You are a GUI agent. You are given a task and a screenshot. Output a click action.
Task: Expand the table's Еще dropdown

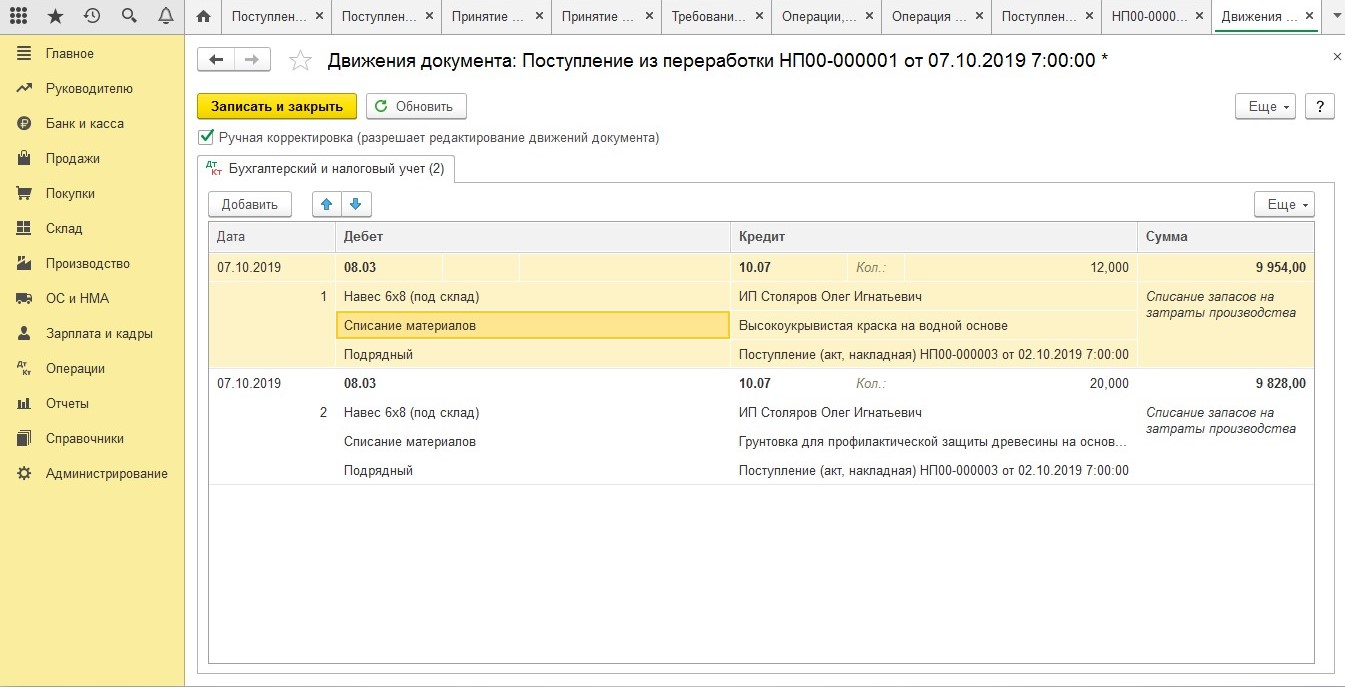(x=1284, y=204)
